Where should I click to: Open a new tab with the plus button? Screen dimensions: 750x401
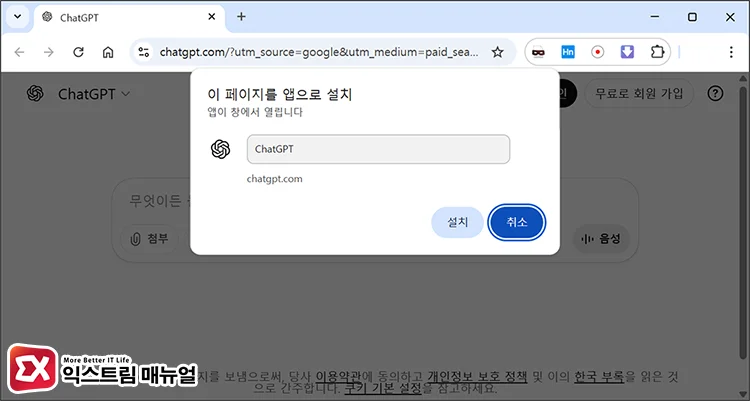[x=241, y=17]
